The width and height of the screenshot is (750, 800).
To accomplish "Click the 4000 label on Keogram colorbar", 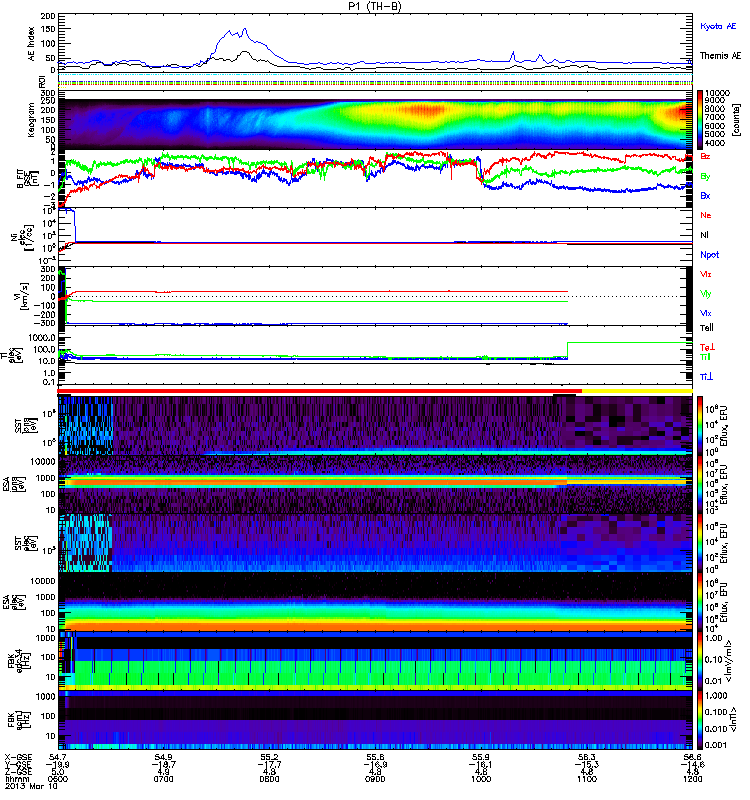I will 715,143.
